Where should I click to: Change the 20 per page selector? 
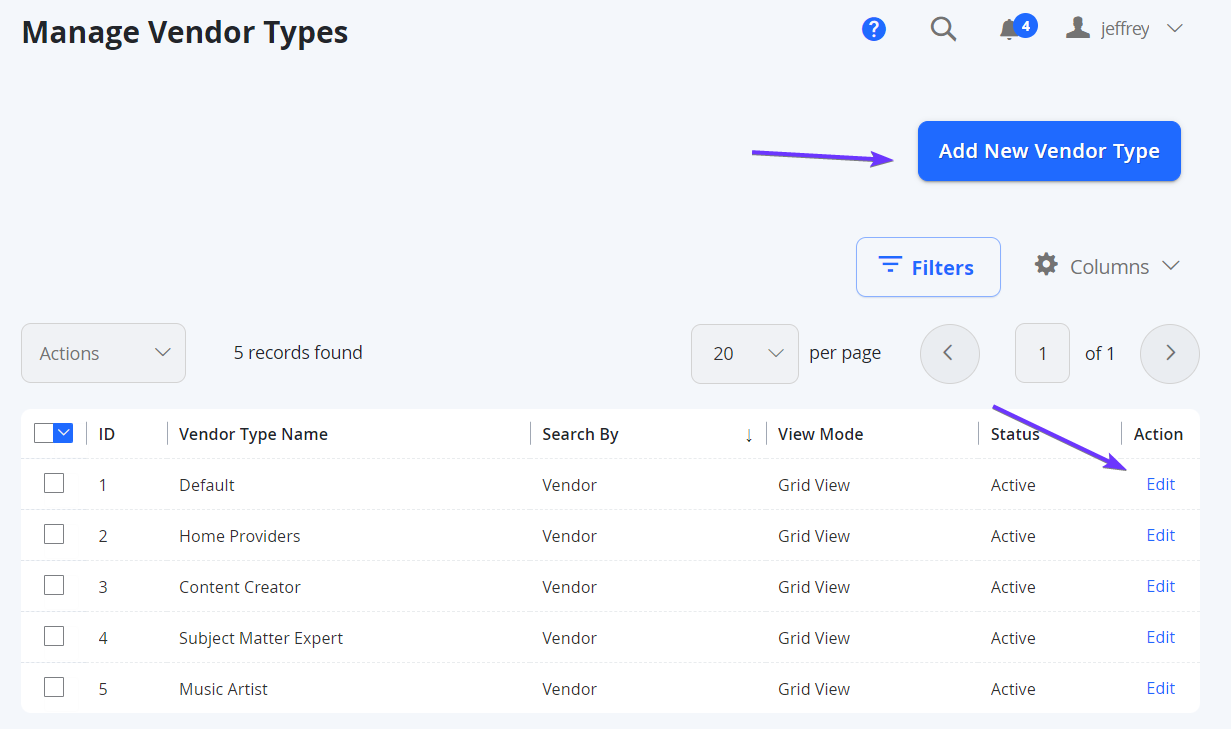pos(744,354)
